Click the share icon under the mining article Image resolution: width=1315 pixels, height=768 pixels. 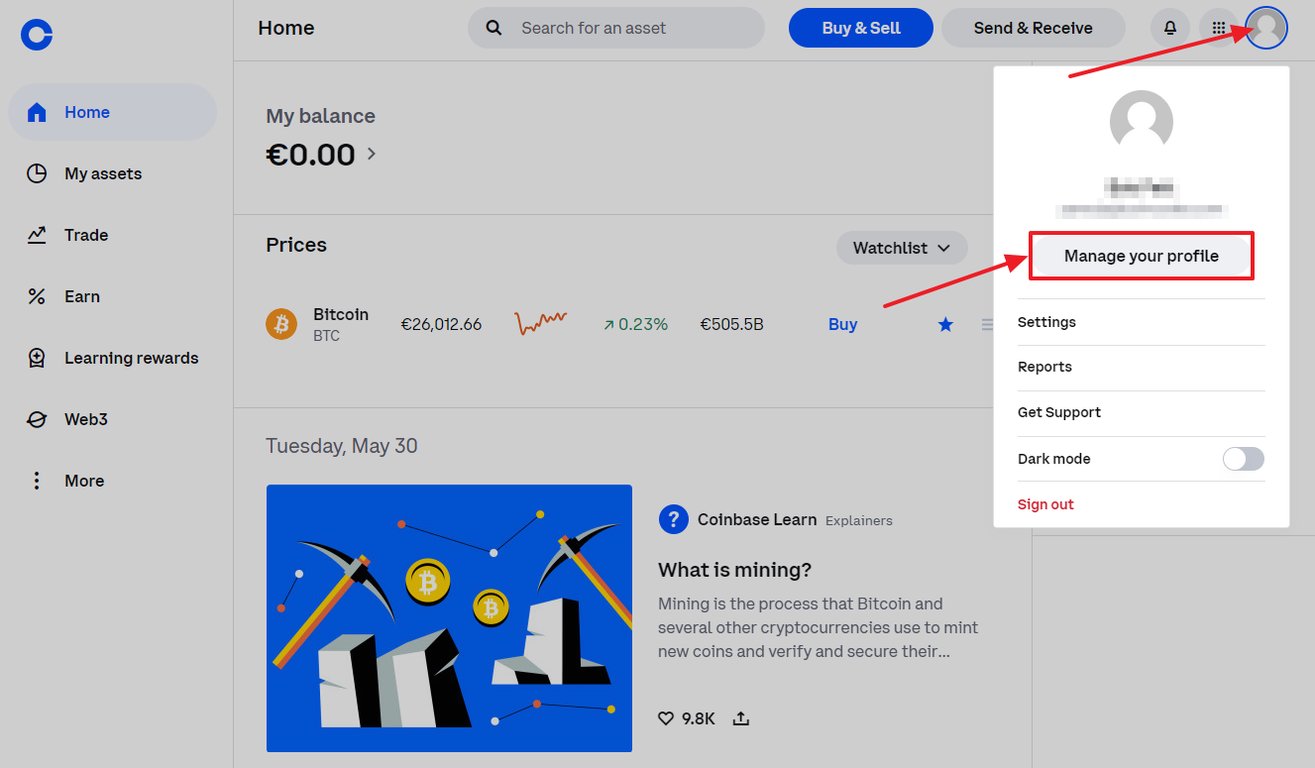pos(740,718)
